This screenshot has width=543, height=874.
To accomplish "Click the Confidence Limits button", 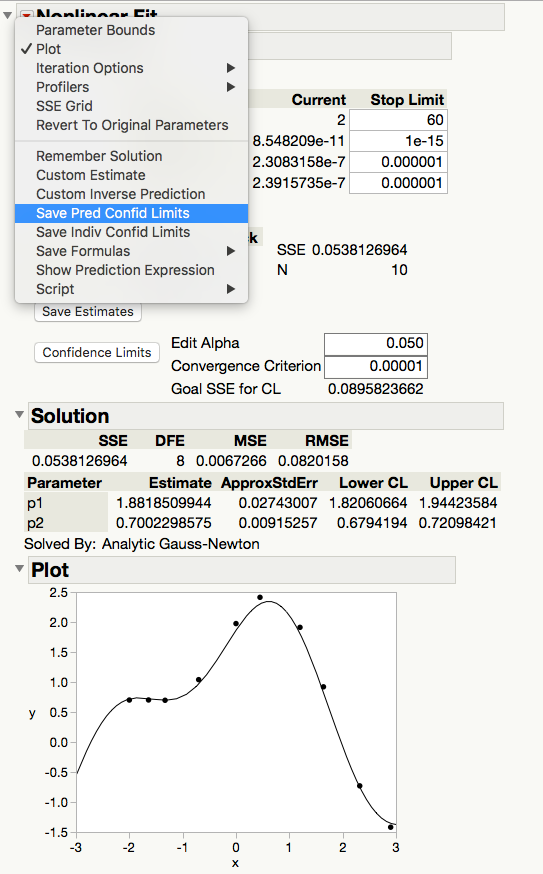I will click(x=97, y=352).
